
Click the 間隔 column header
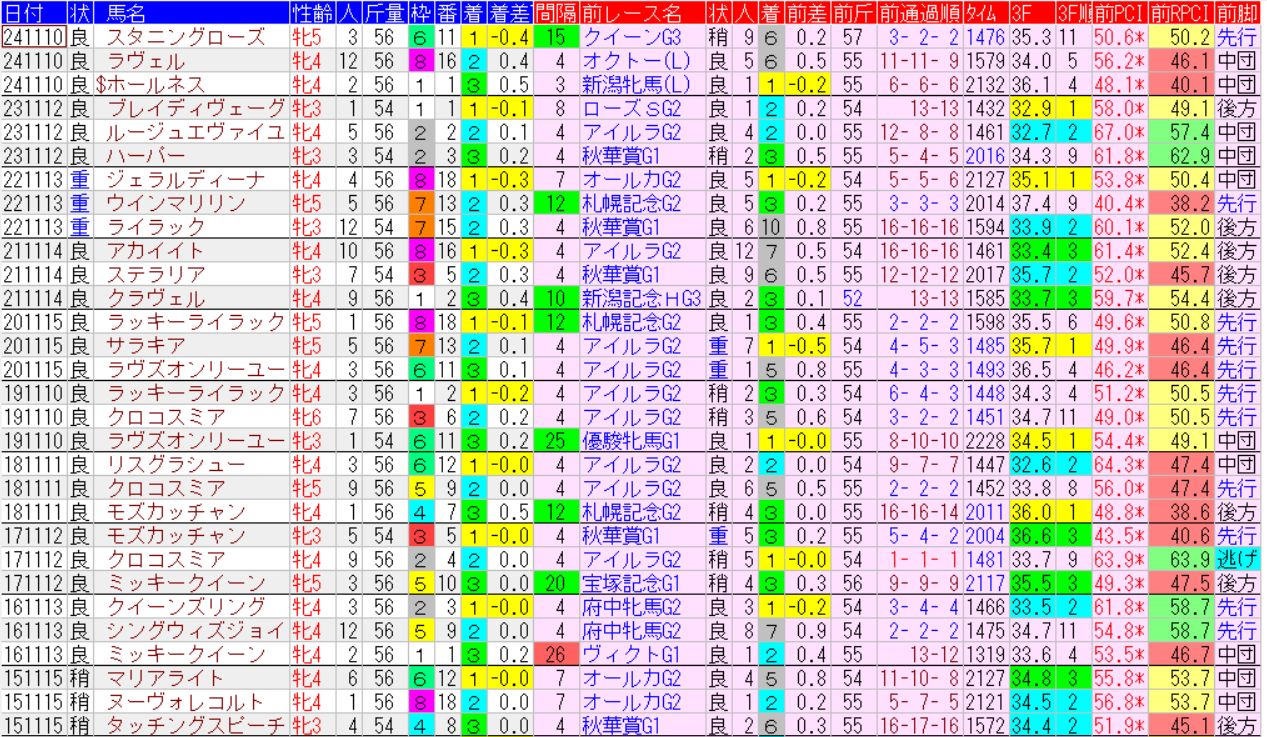pos(555,13)
